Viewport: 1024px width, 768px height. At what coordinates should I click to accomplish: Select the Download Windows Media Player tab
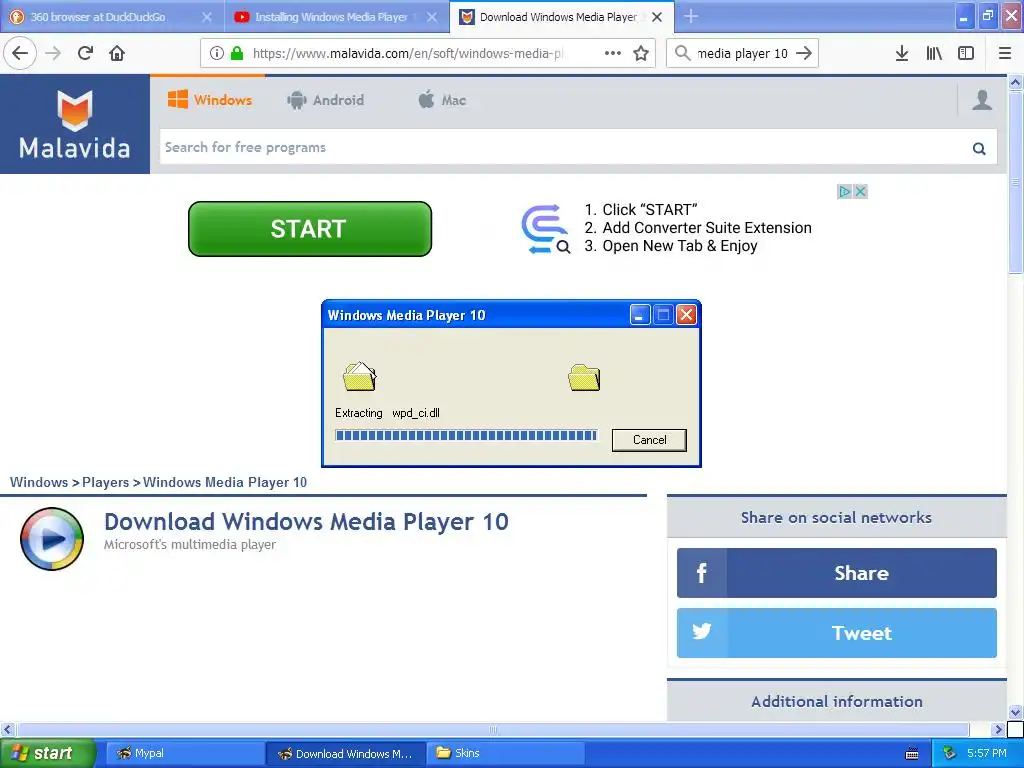pyautogui.click(x=558, y=17)
